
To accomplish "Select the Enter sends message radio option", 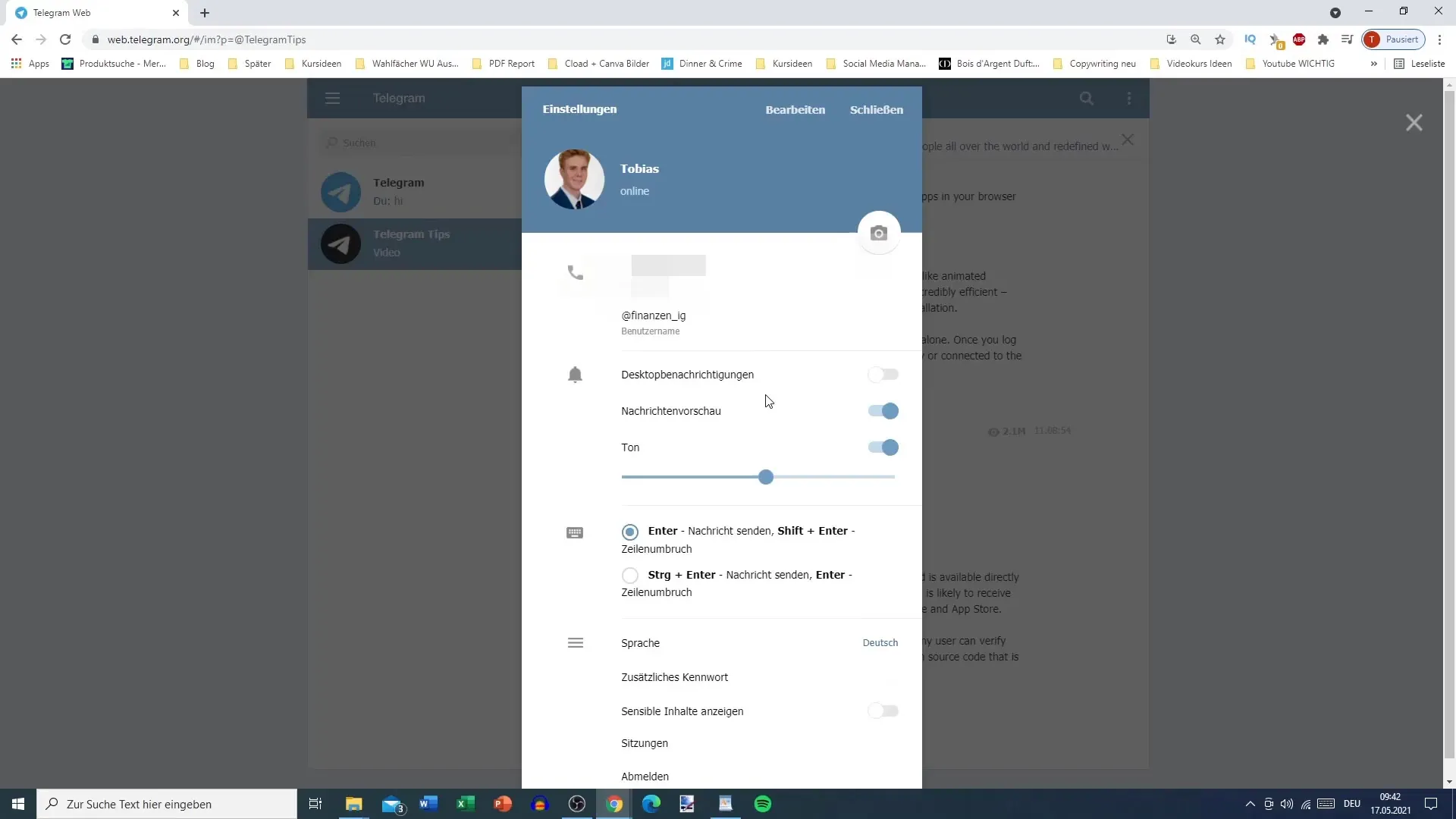I will pos(630,532).
